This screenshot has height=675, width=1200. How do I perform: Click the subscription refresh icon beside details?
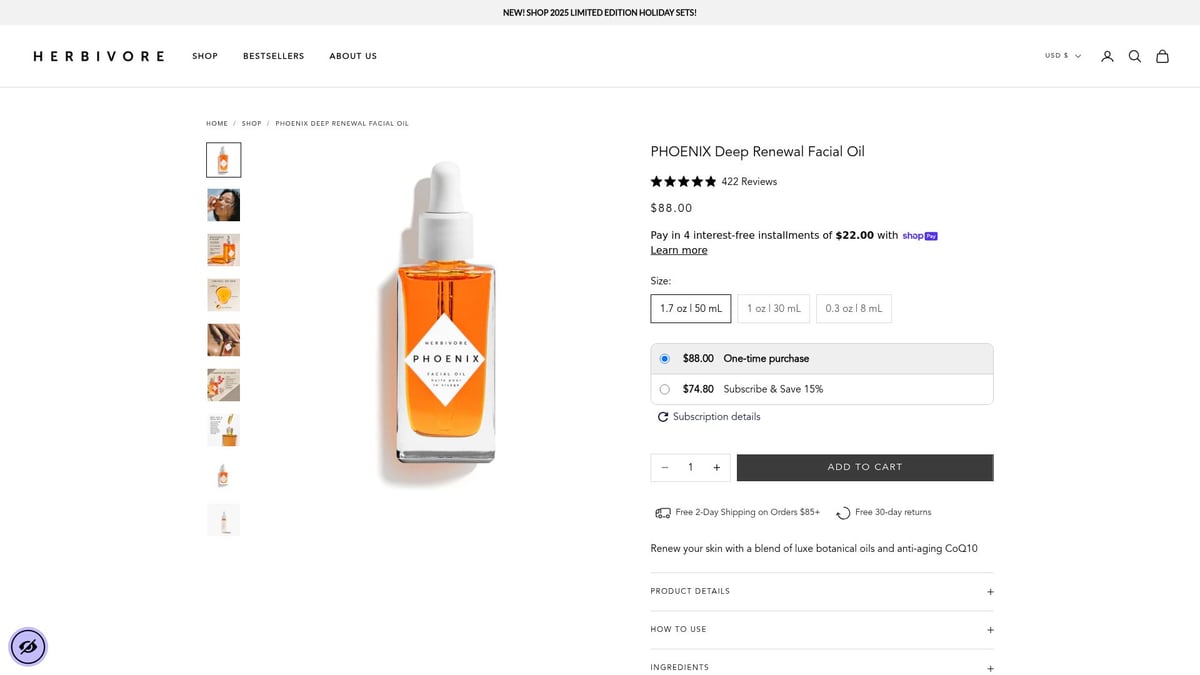tap(663, 417)
